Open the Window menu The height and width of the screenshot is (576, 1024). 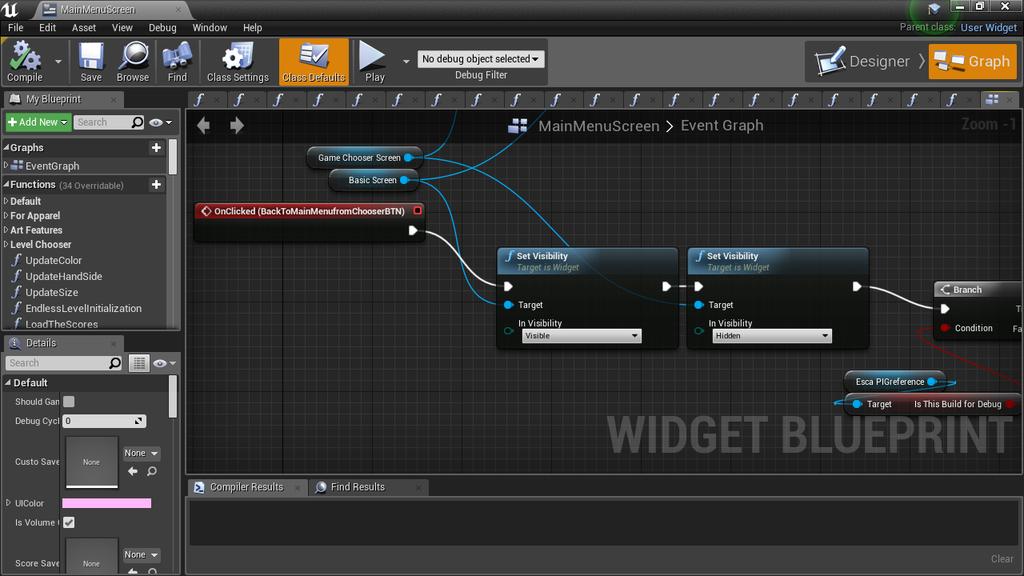pyautogui.click(x=210, y=27)
